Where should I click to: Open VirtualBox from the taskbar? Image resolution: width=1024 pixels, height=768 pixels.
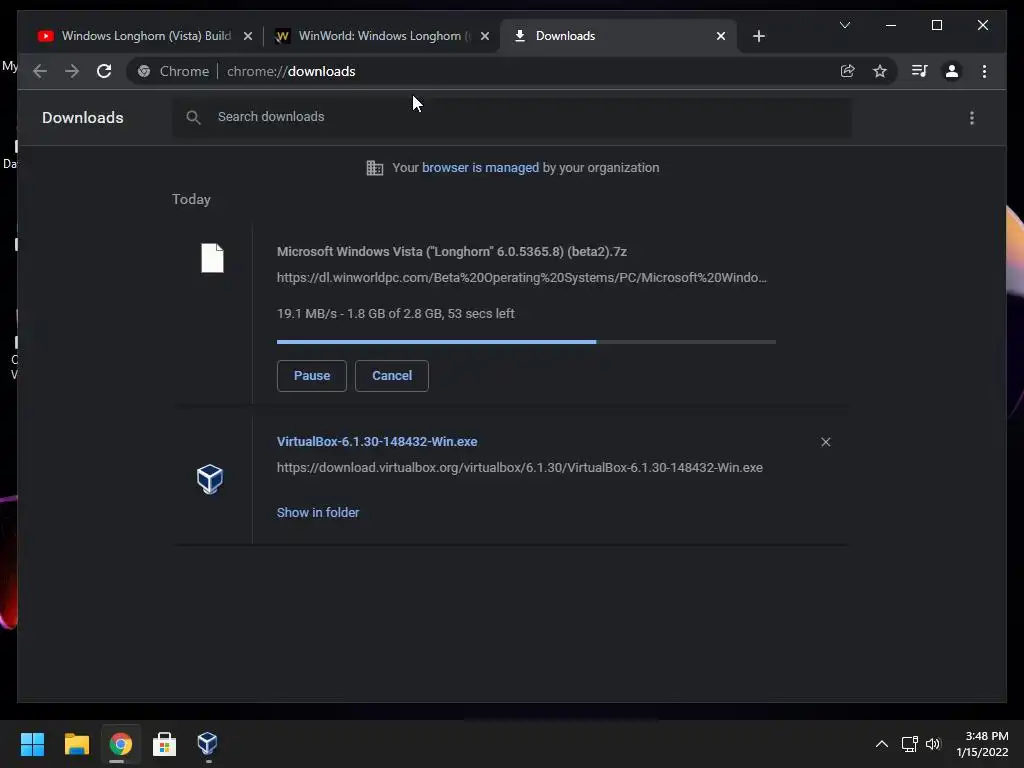pos(208,744)
